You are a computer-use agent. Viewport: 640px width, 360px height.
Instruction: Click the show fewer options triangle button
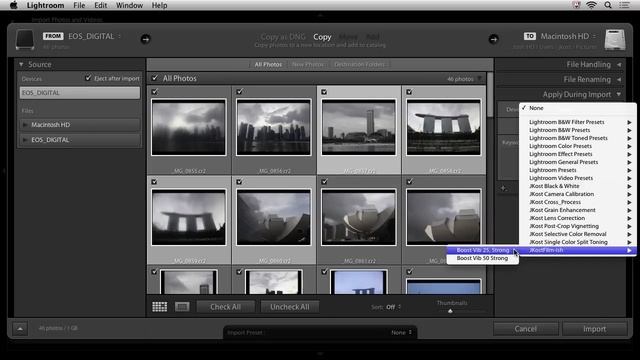point(20,329)
